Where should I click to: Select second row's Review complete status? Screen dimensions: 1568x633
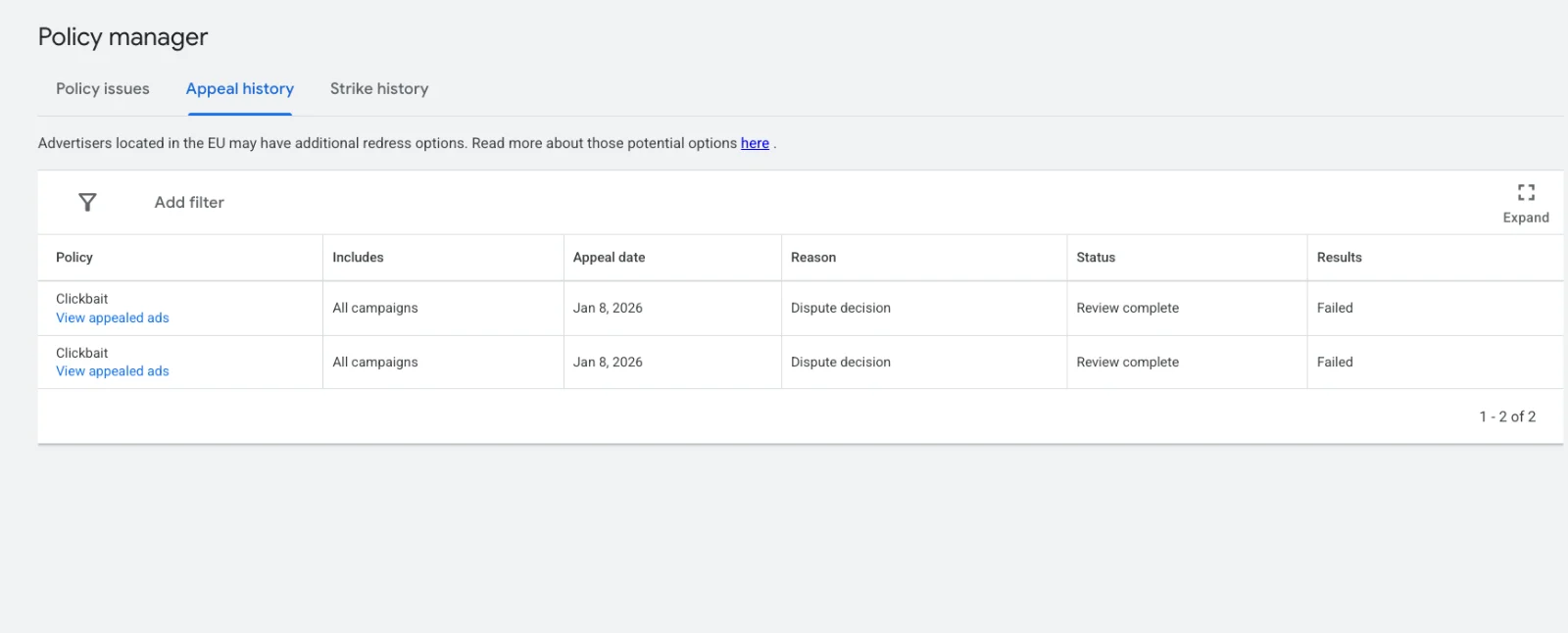pos(1127,362)
